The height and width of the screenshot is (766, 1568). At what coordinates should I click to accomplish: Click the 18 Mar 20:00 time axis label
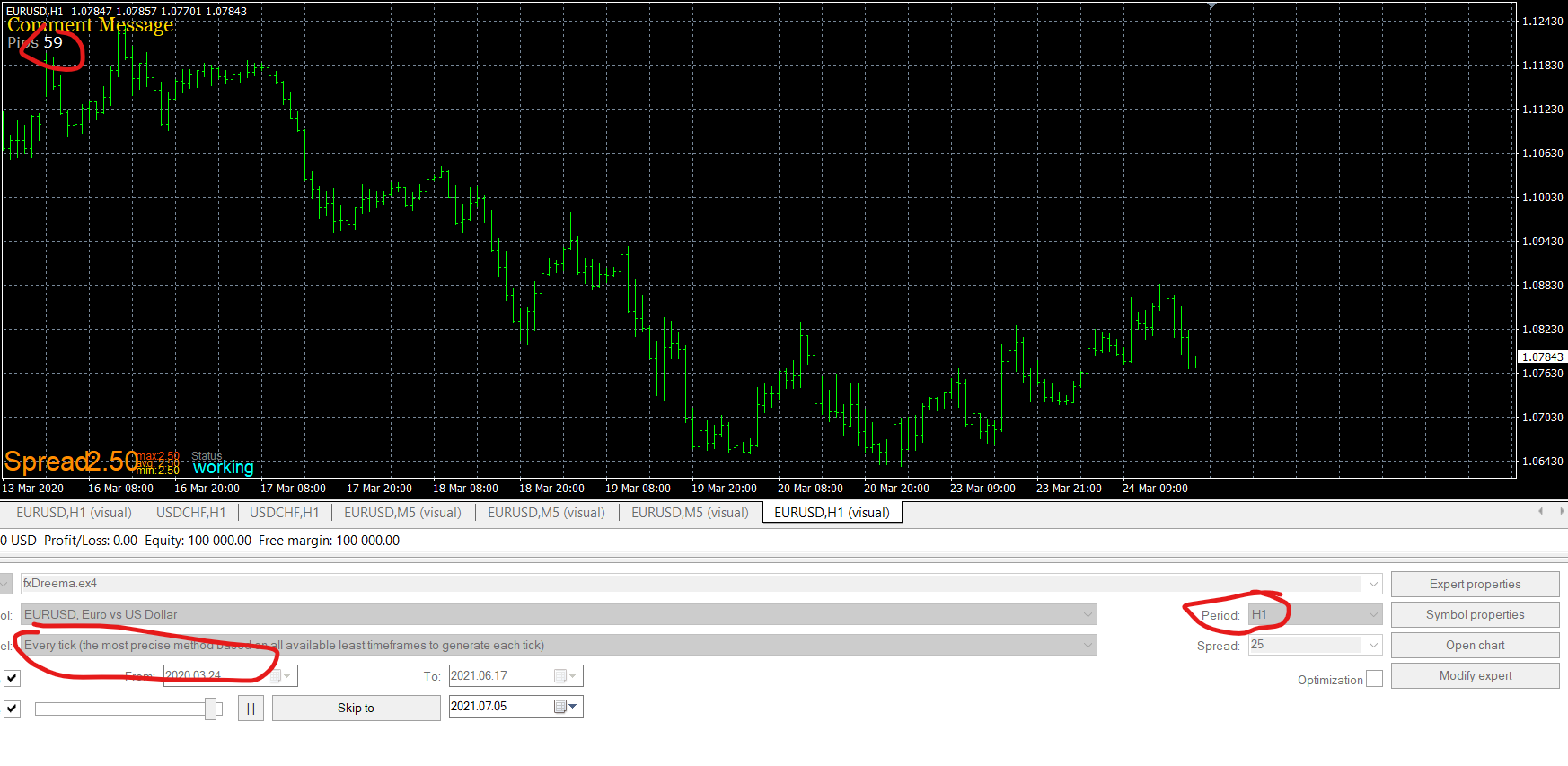[551, 489]
